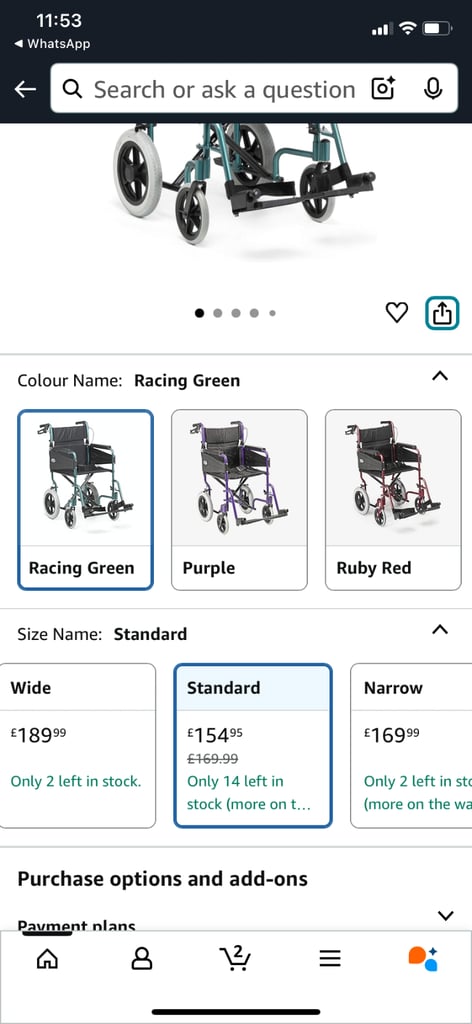Open the shopping cart with 2 items
The height and width of the screenshot is (1024, 472).
tap(235, 957)
